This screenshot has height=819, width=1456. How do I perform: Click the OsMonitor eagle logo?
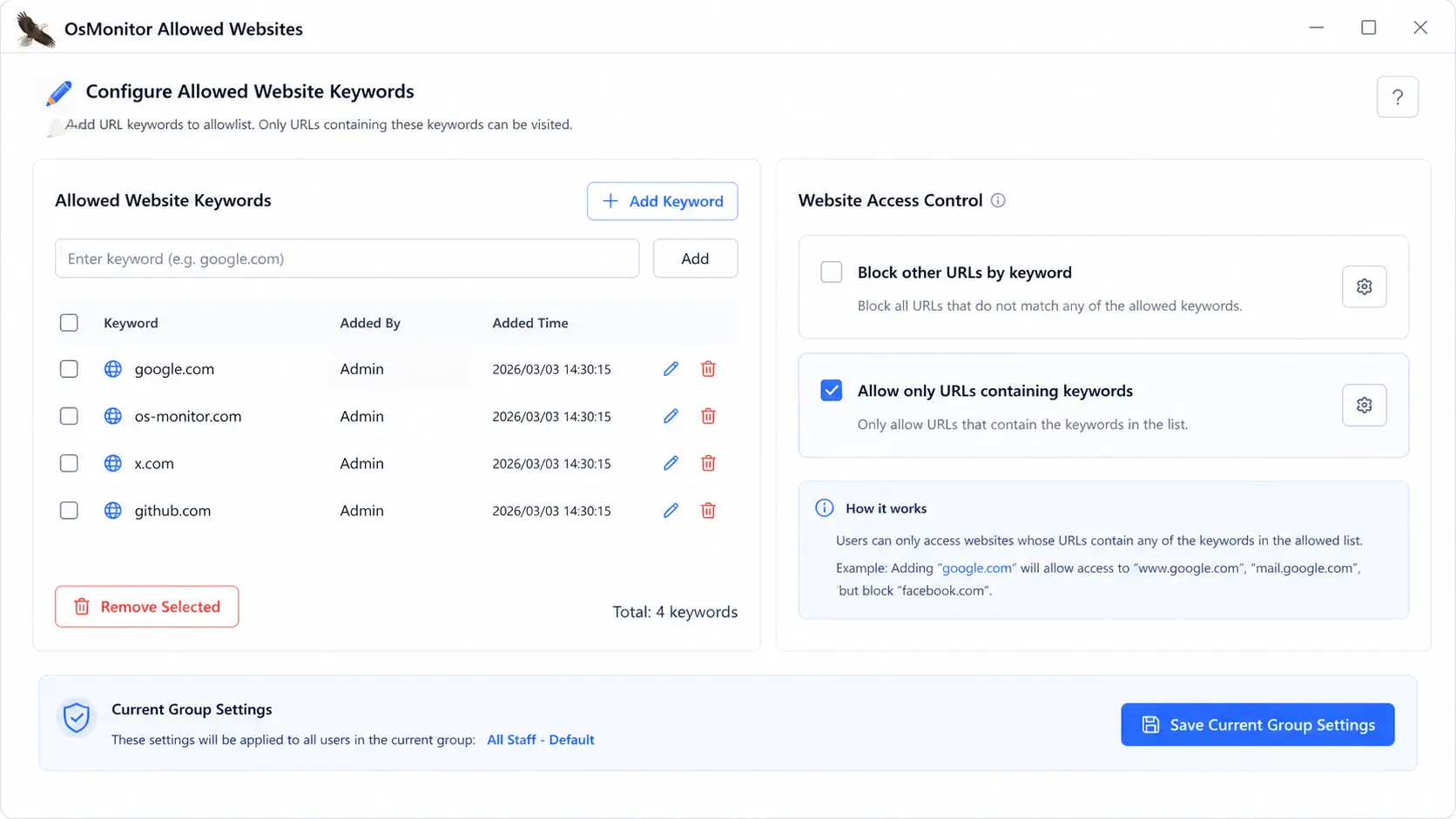click(35, 30)
